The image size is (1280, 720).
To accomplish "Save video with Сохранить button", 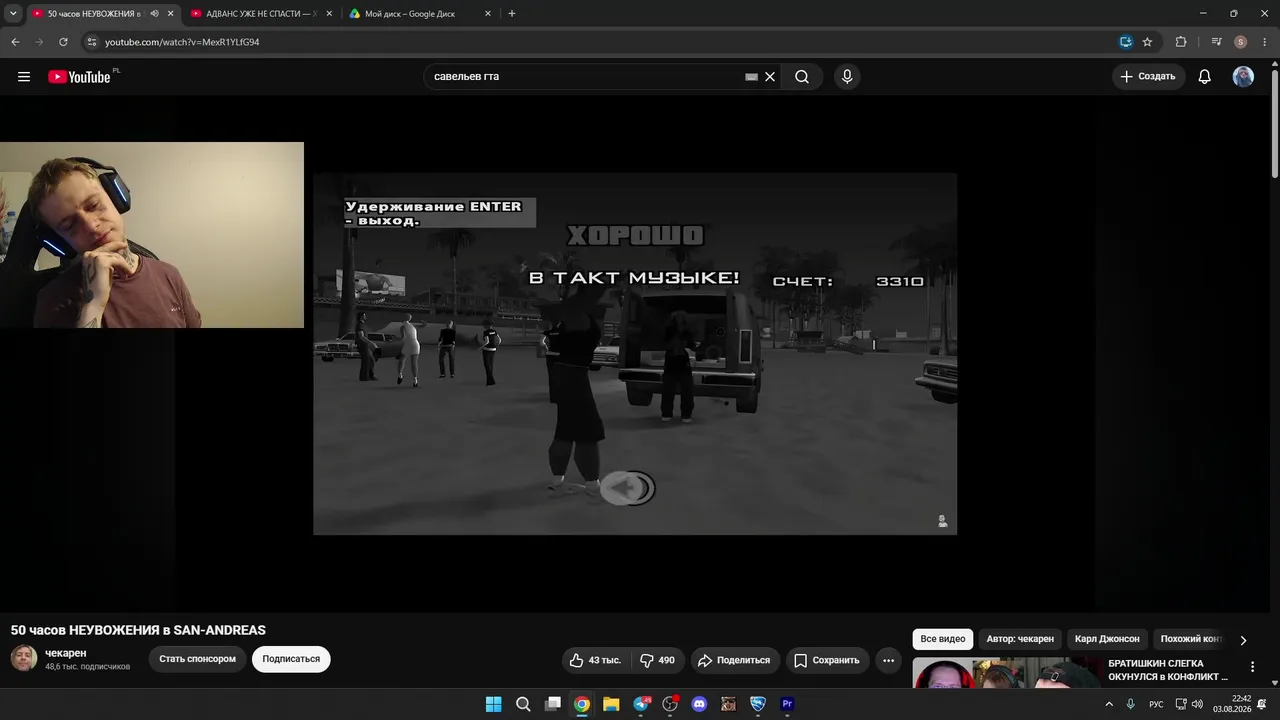I will click(x=827, y=660).
